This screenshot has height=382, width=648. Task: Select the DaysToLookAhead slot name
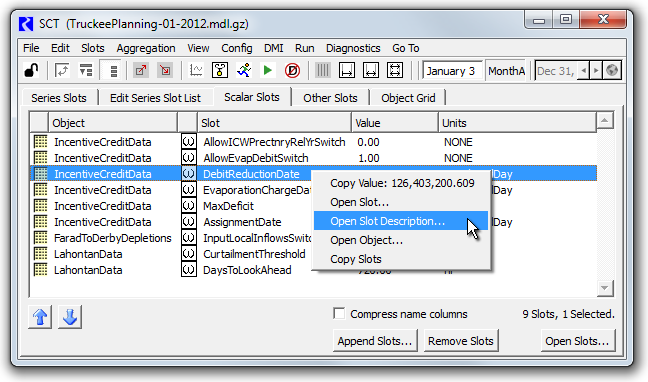pos(247,270)
